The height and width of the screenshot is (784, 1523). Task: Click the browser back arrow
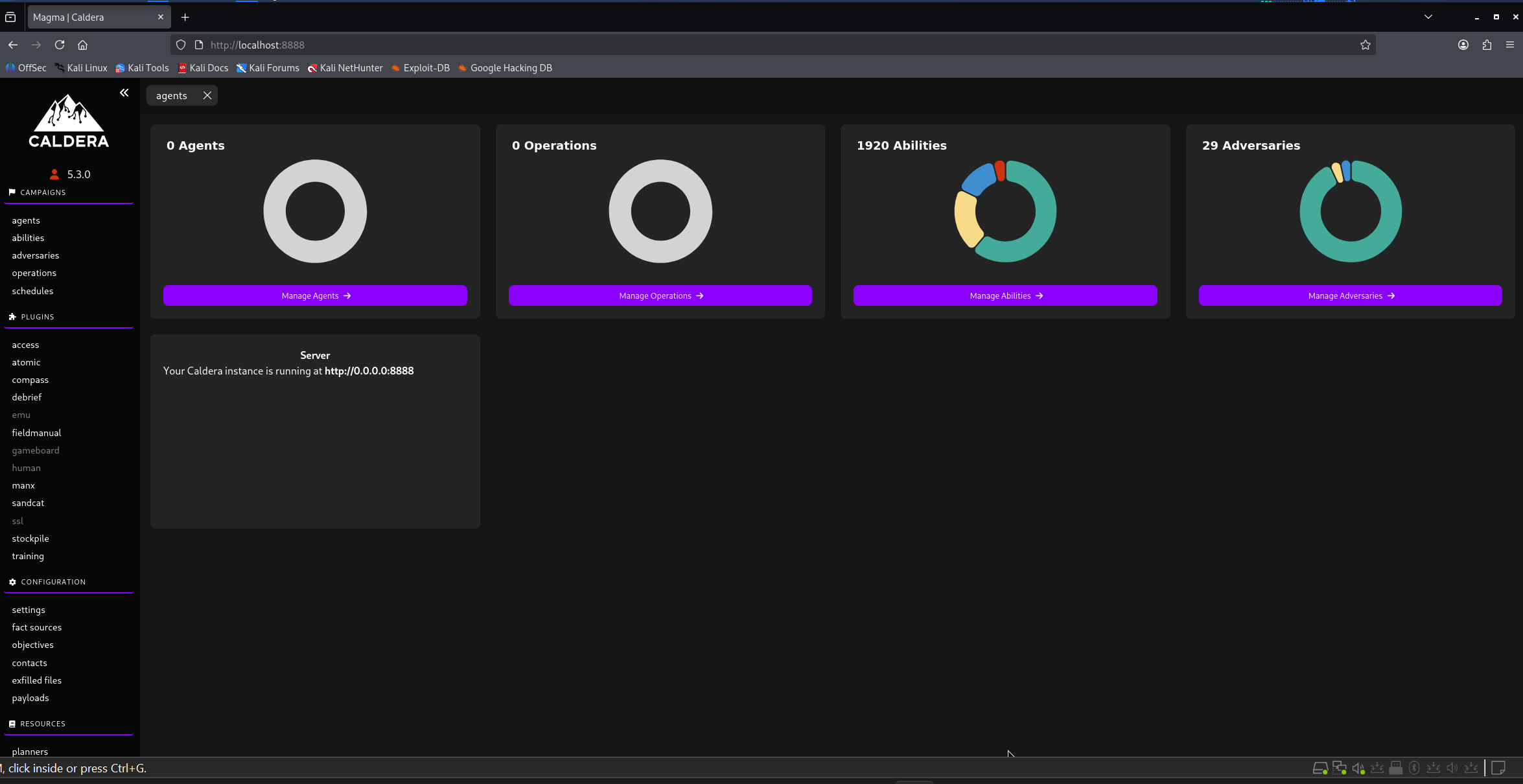pos(13,45)
